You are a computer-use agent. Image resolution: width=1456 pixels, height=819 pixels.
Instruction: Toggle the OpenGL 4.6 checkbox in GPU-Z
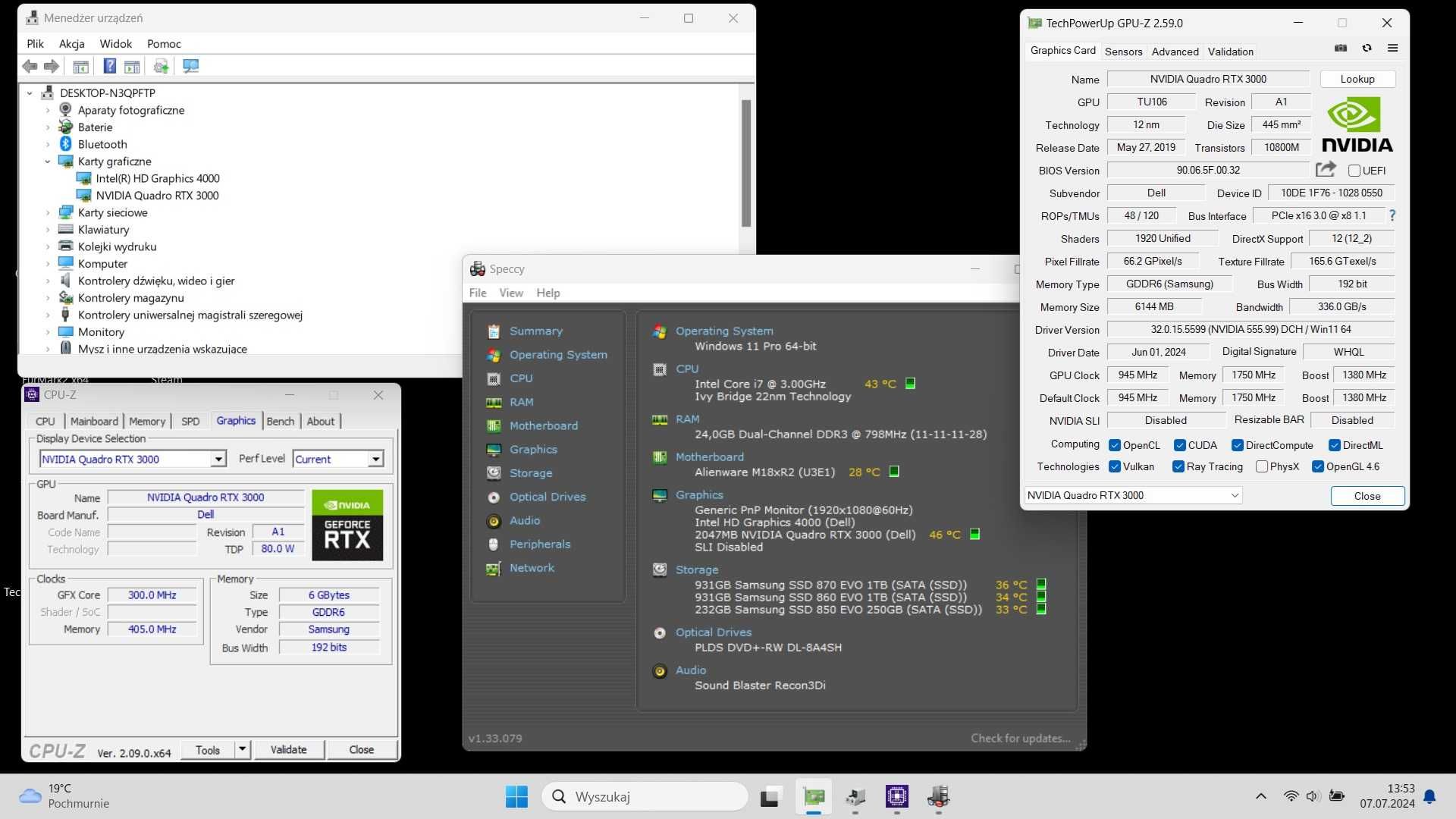coord(1318,466)
